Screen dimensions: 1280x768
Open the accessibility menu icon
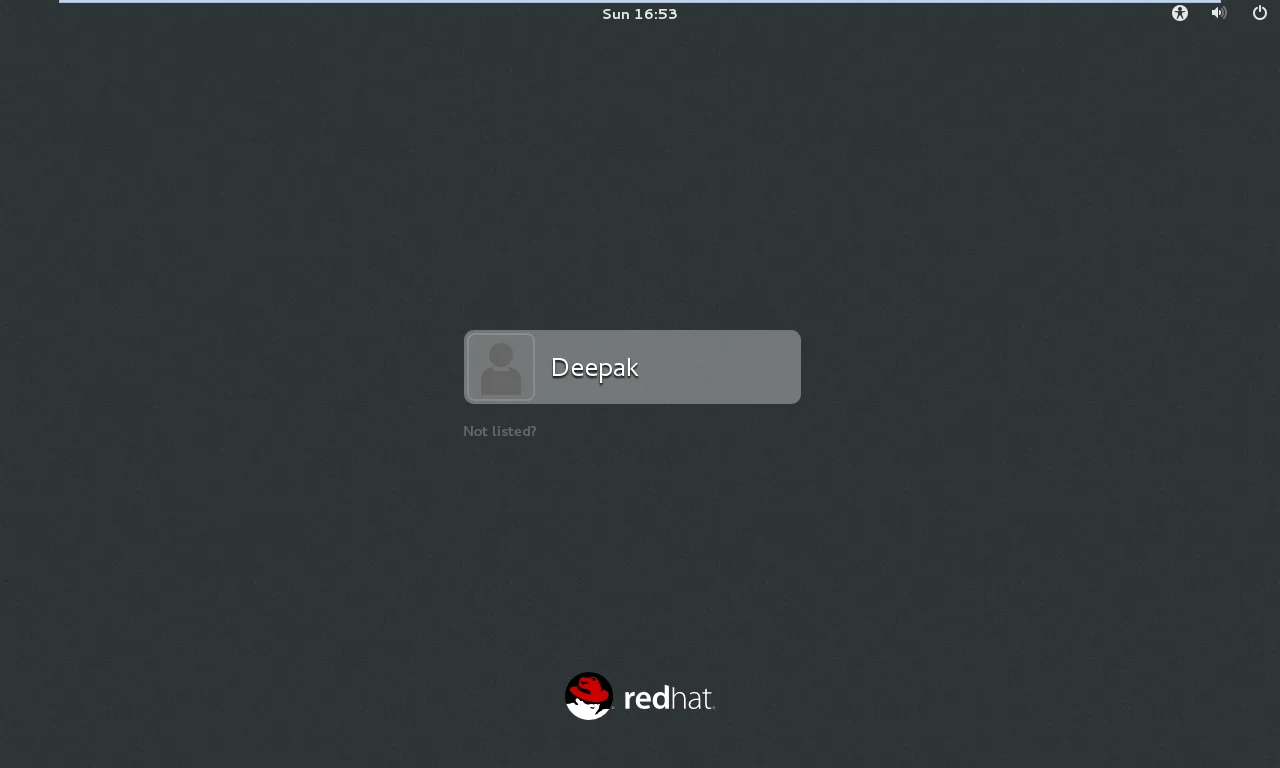coord(1180,13)
